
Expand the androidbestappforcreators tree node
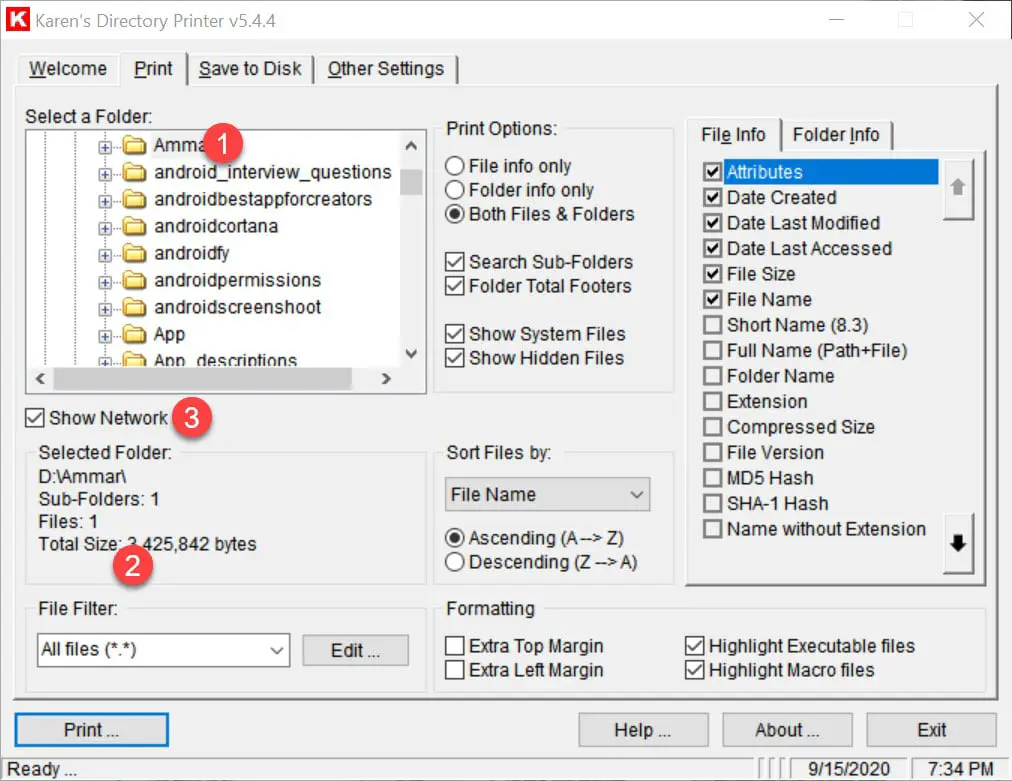pyautogui.click(x=105, y=201)
